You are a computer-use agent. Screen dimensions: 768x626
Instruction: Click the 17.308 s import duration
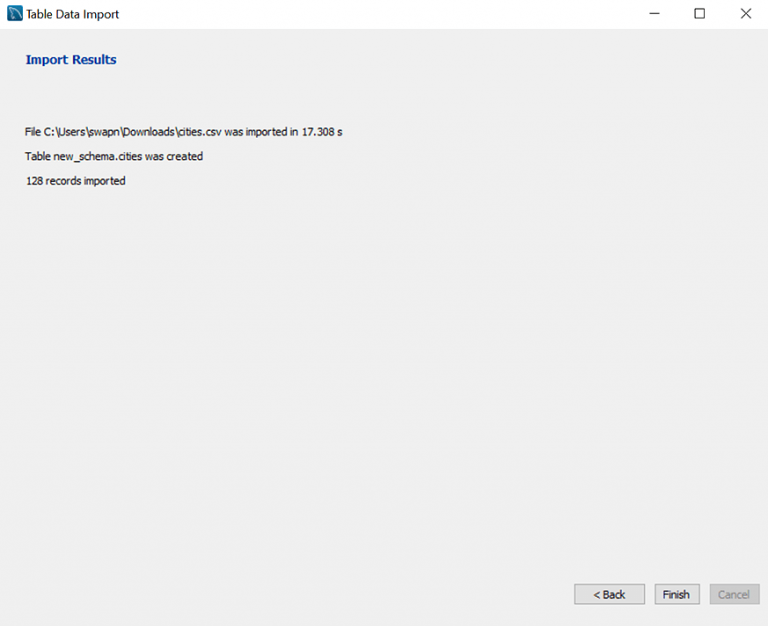point(322,132)
